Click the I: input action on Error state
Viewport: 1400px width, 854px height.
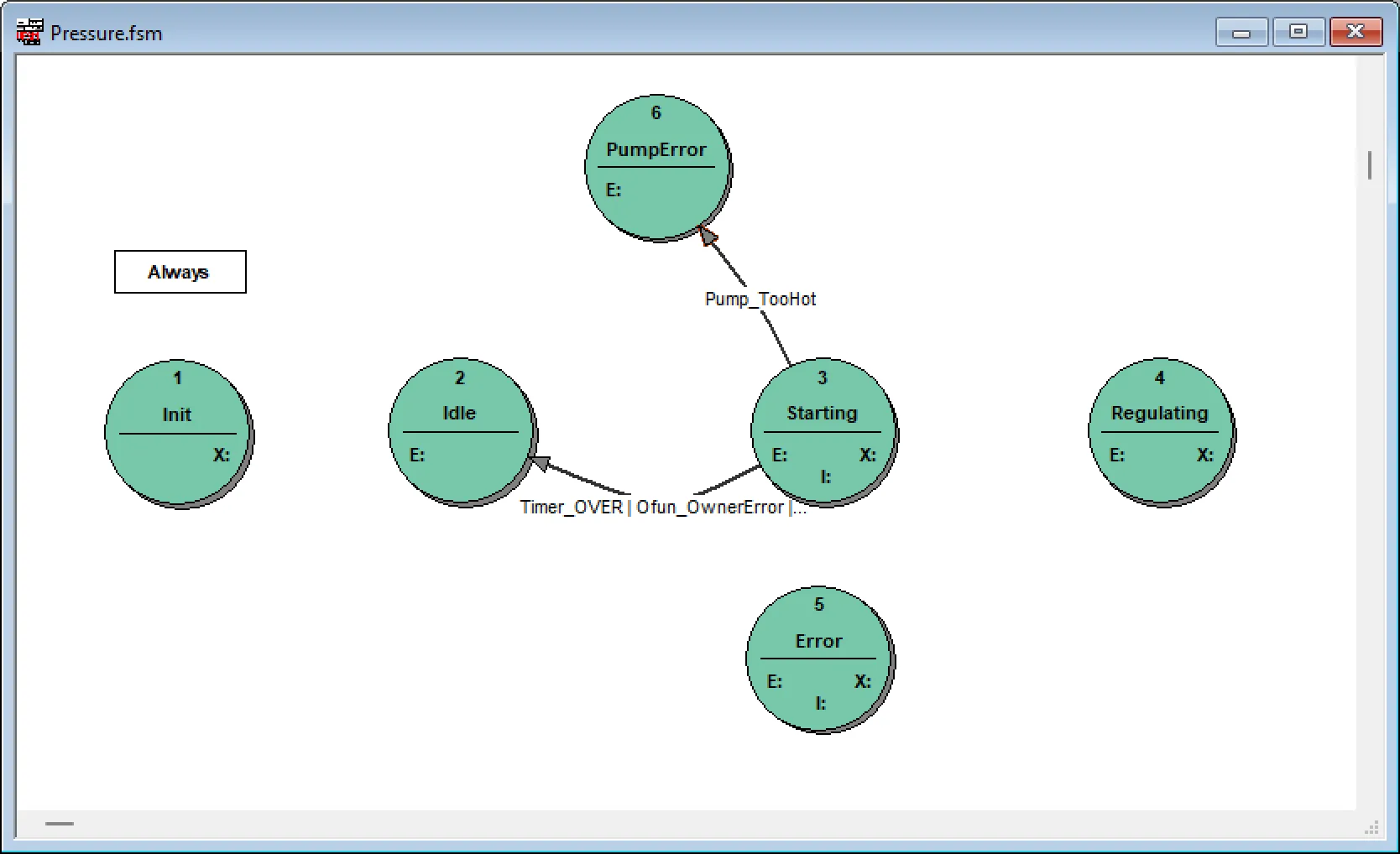(821, 704)
